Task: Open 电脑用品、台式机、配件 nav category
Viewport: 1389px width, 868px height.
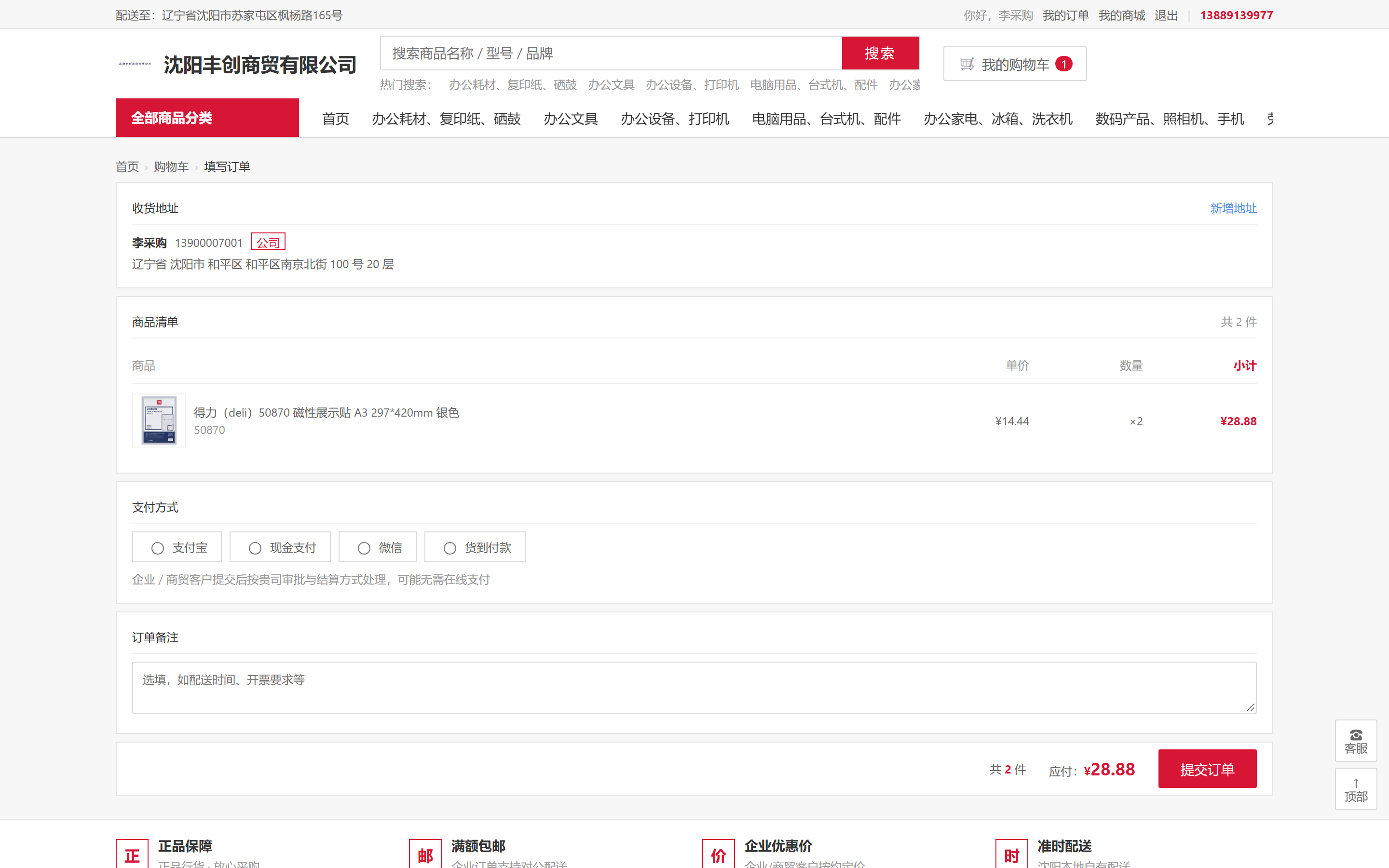Action: point(827,119)
